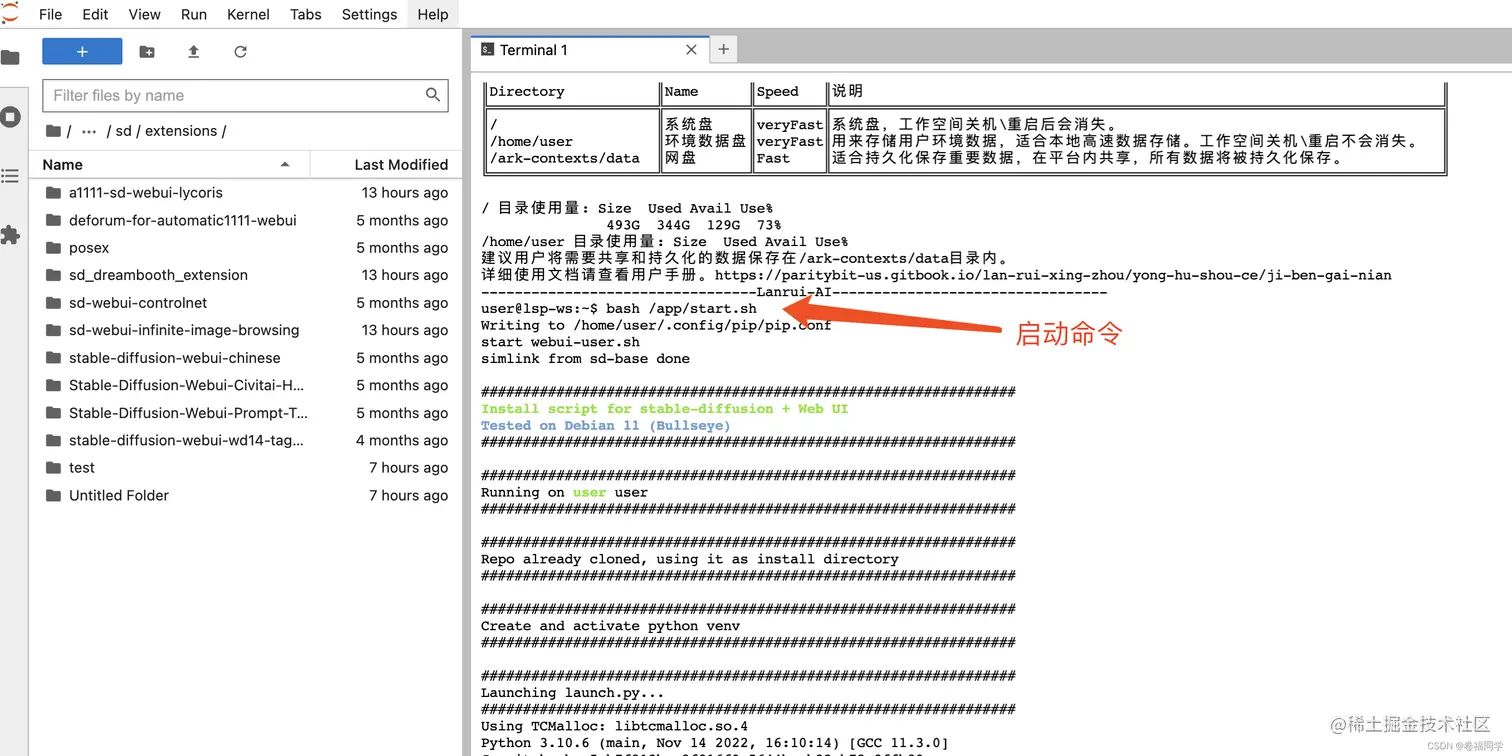Open the extension manager puzzle icon

coord(10,235)
